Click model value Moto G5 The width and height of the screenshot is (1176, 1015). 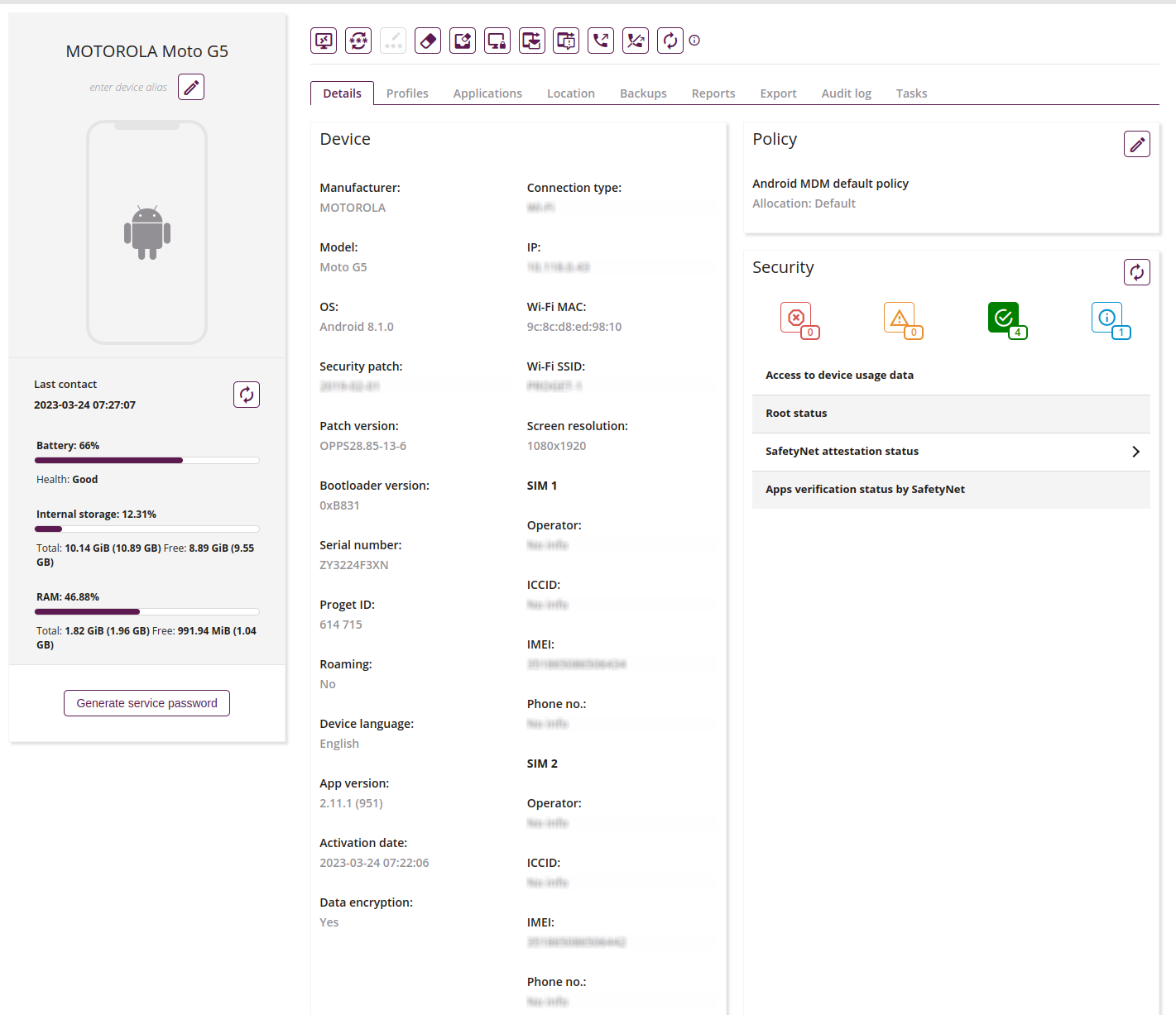tap(343, 267)
